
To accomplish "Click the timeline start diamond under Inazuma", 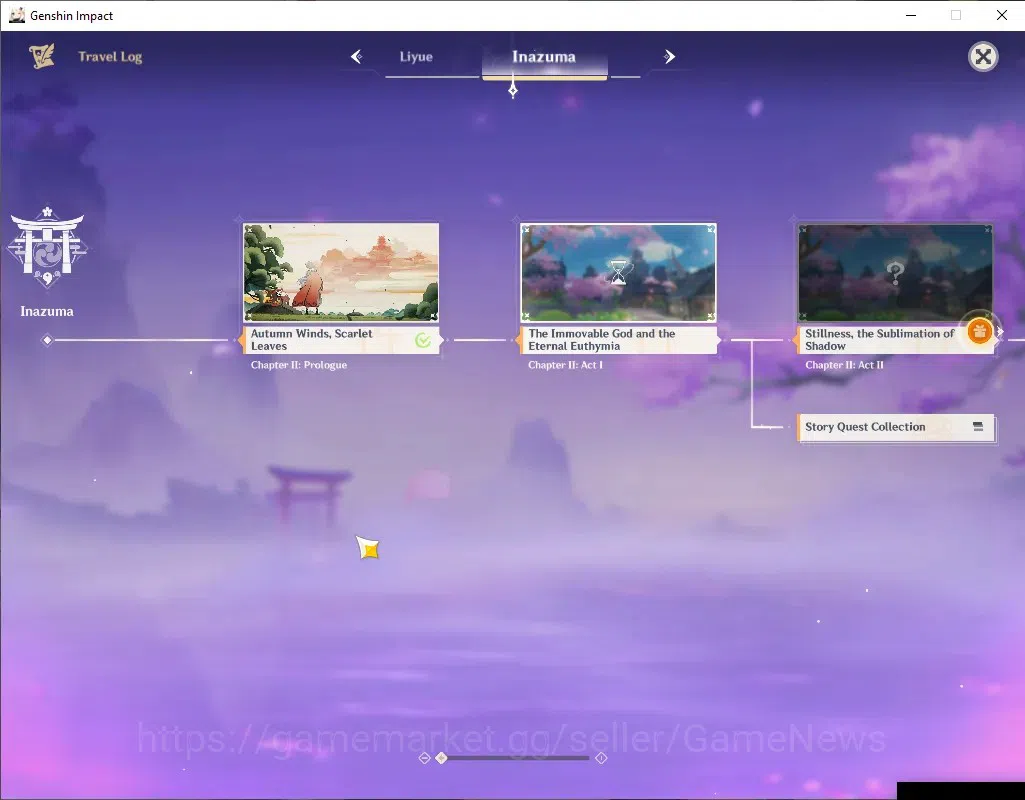I will tap(47, 340).
